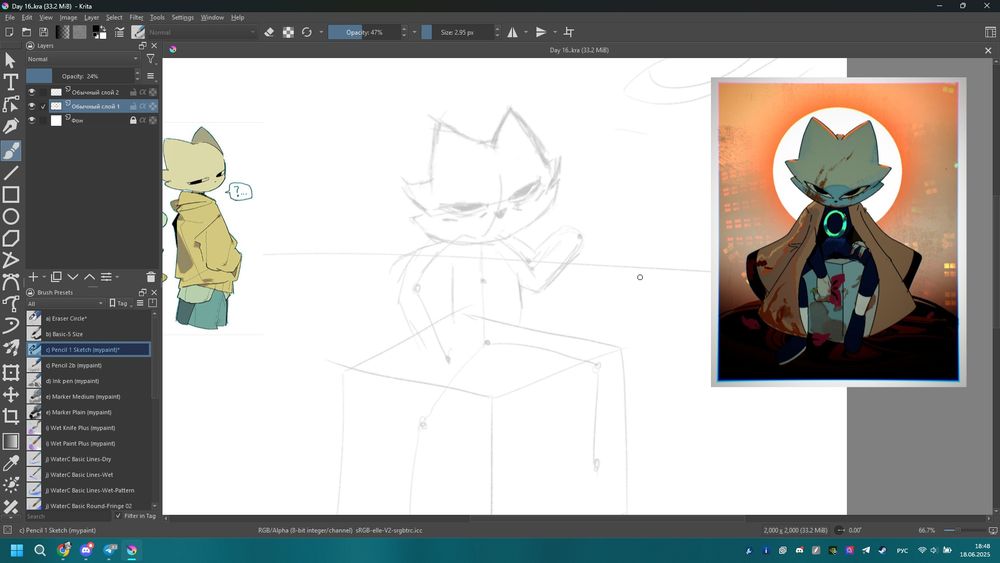This screenshot has height=563, width=1000.
Task: Select the Shape Select arrow tool
Action: pos(10,61)
